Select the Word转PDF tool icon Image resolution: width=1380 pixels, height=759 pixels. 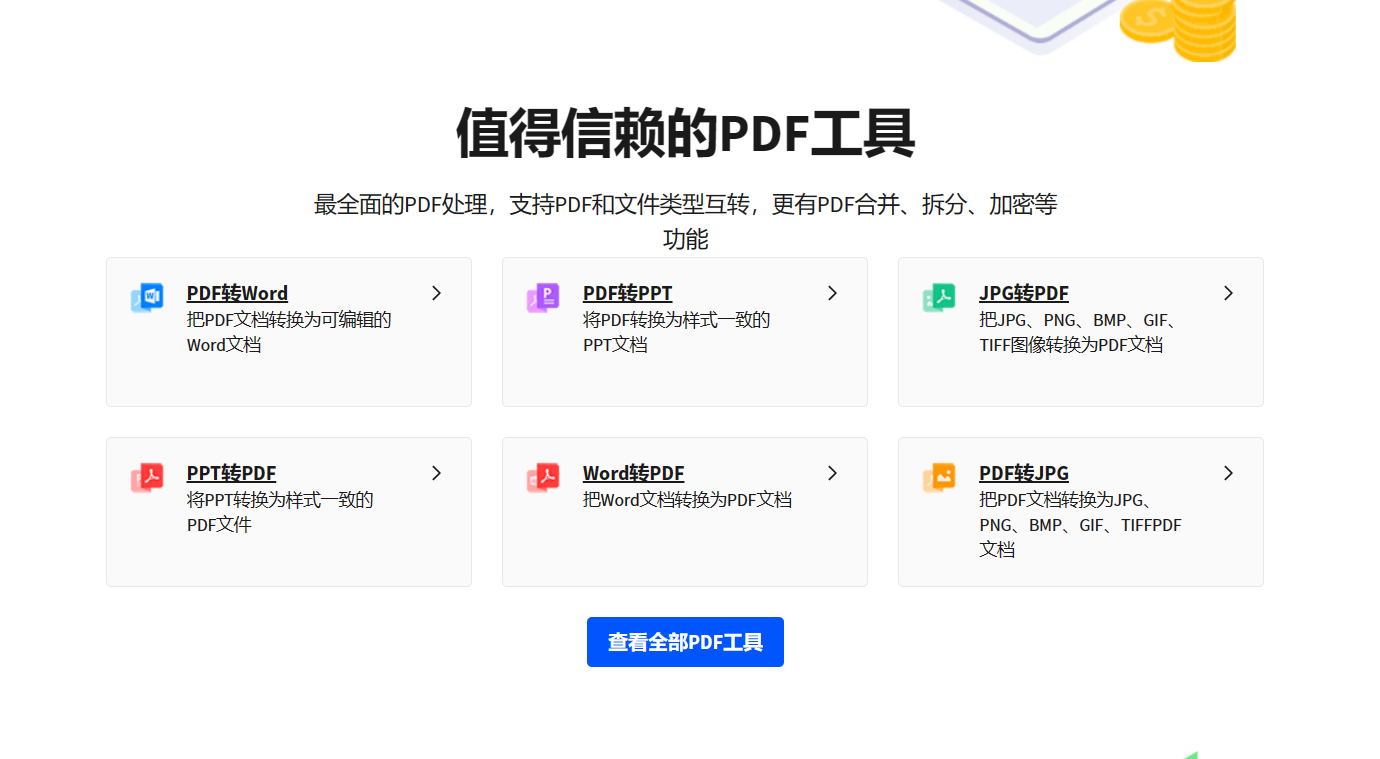tap(542, 477)
